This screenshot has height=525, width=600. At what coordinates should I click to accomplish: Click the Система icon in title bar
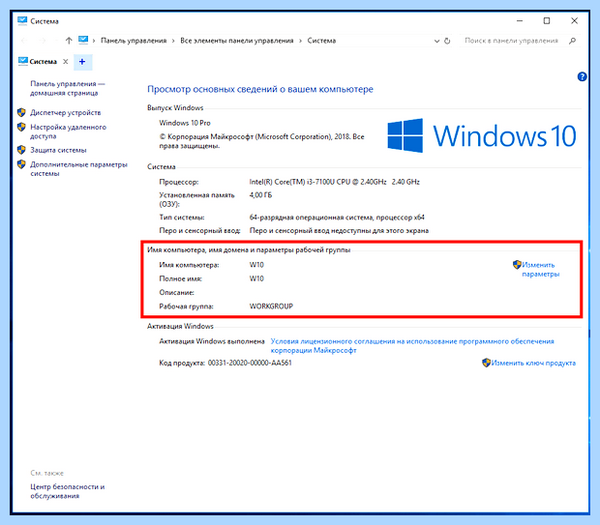pyautogui.click(x=22, y=21)
